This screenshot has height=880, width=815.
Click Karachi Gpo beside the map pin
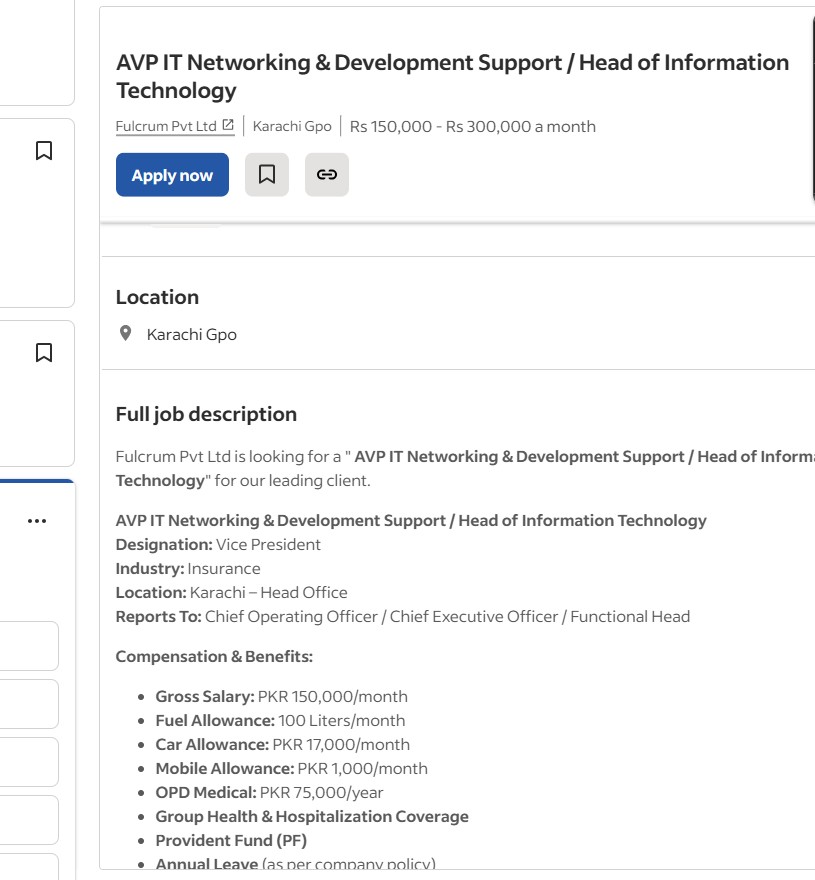(x=192, y=335)
